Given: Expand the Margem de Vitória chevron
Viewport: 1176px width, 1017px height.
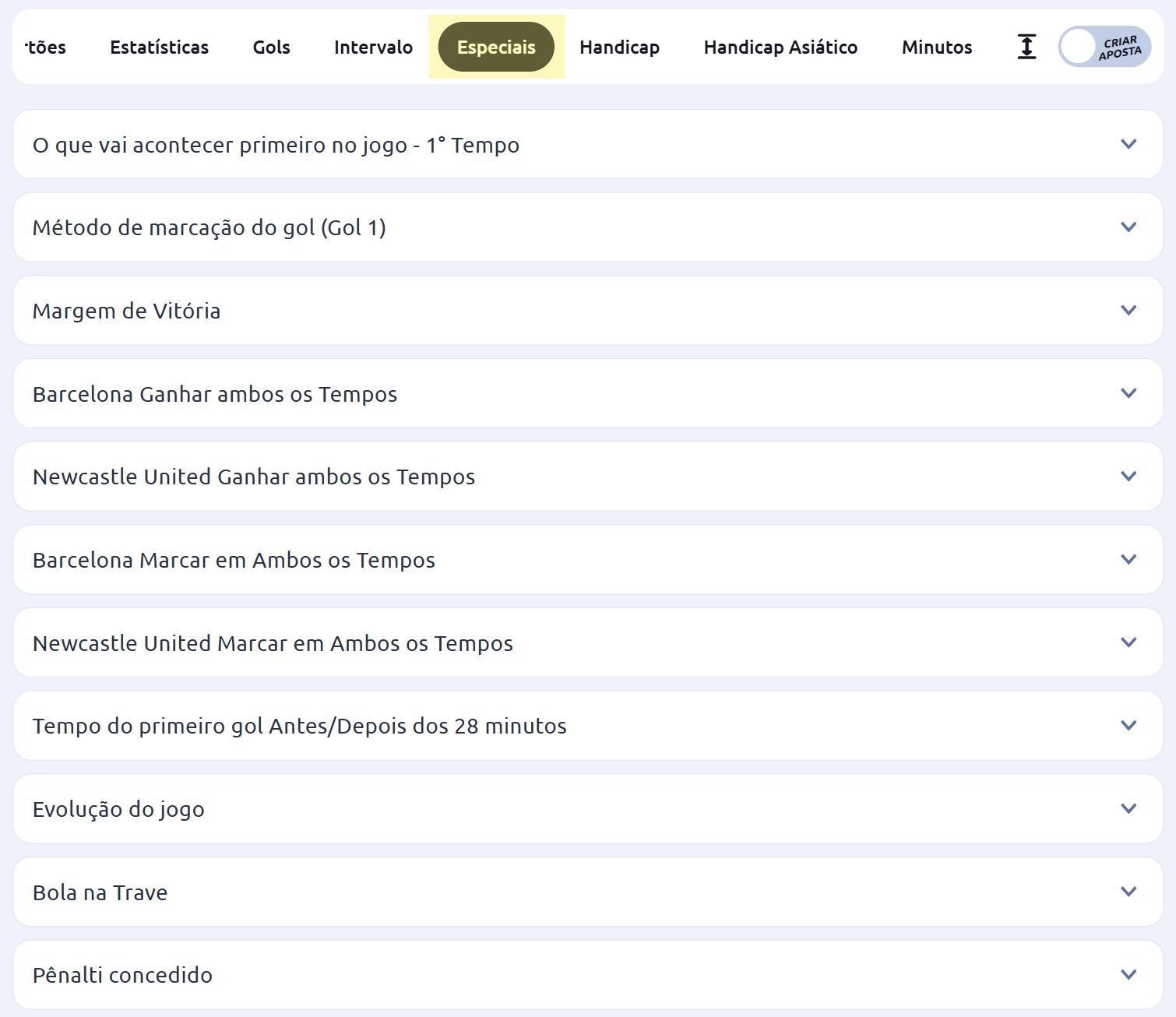Looking at the screenshot, I should (x=1128, y=310).
